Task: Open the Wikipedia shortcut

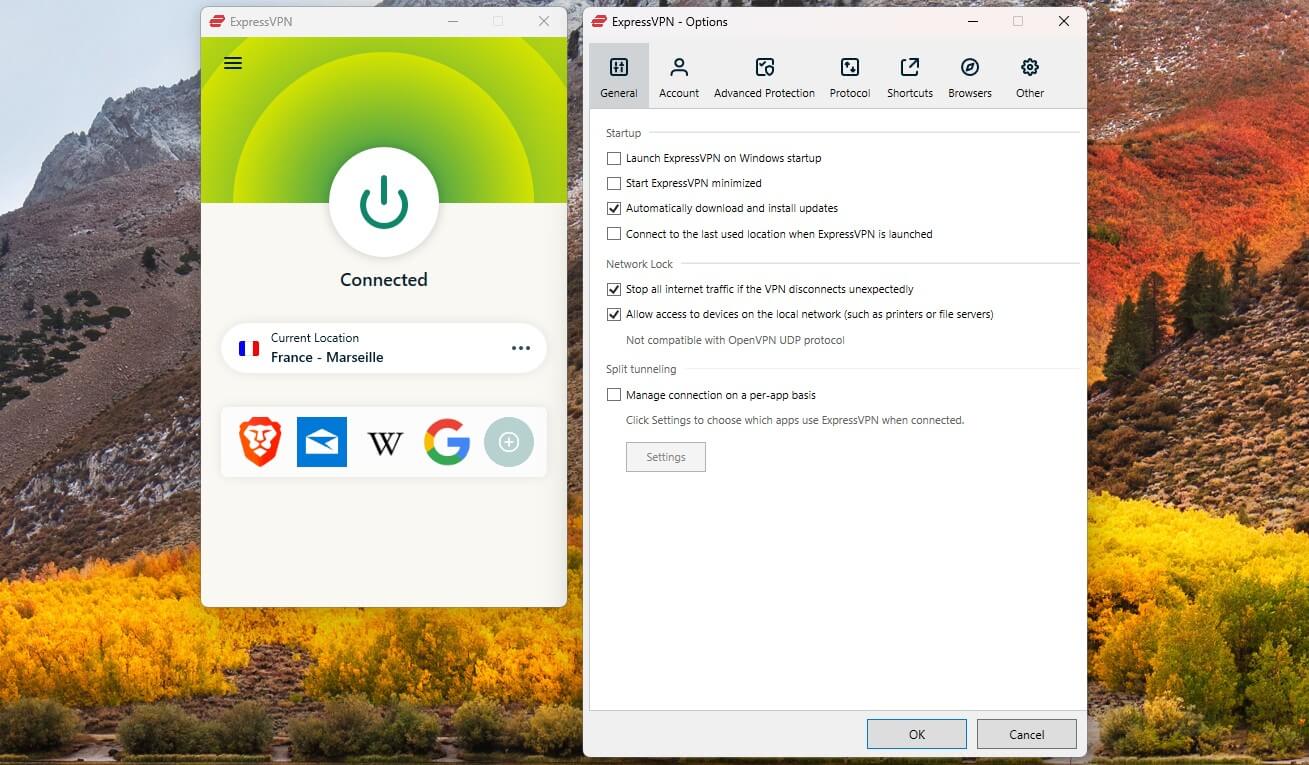Action: click(385, 442)
